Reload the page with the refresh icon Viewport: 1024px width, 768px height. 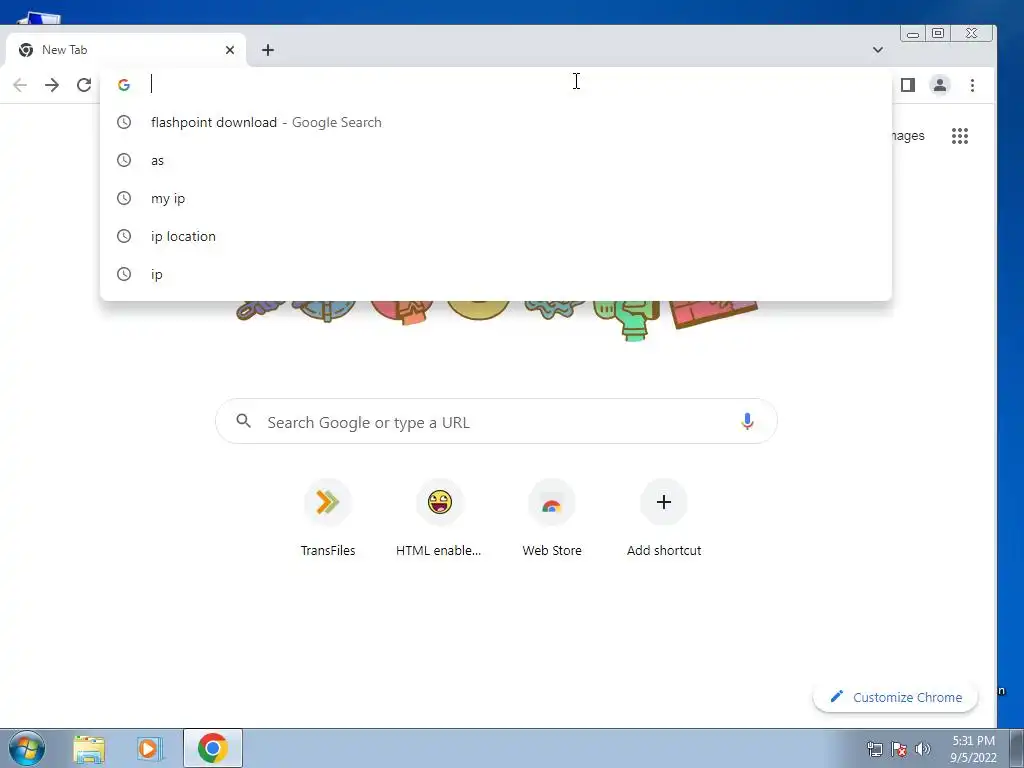(x=84, y=85)
